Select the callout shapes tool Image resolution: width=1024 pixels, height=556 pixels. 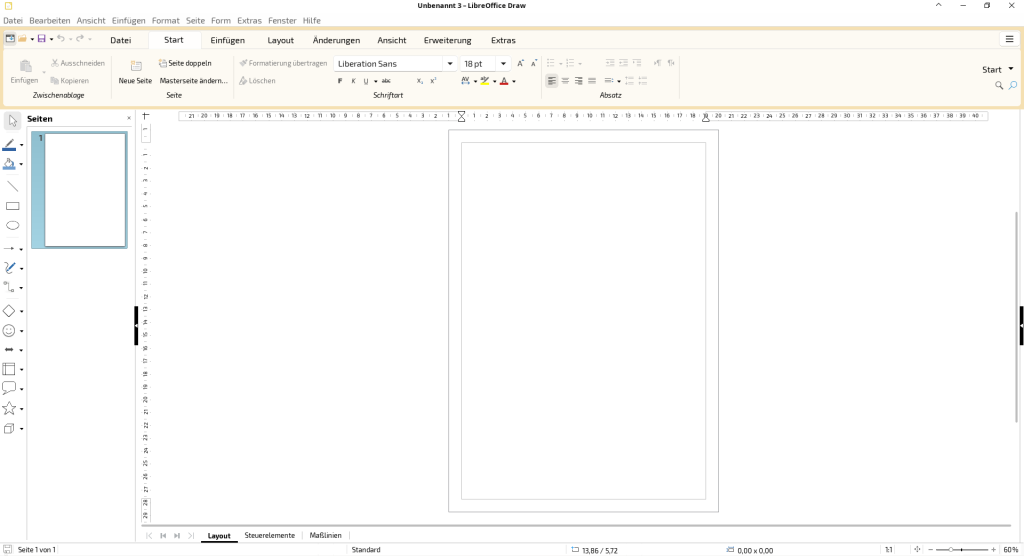(x=9, y=388)
